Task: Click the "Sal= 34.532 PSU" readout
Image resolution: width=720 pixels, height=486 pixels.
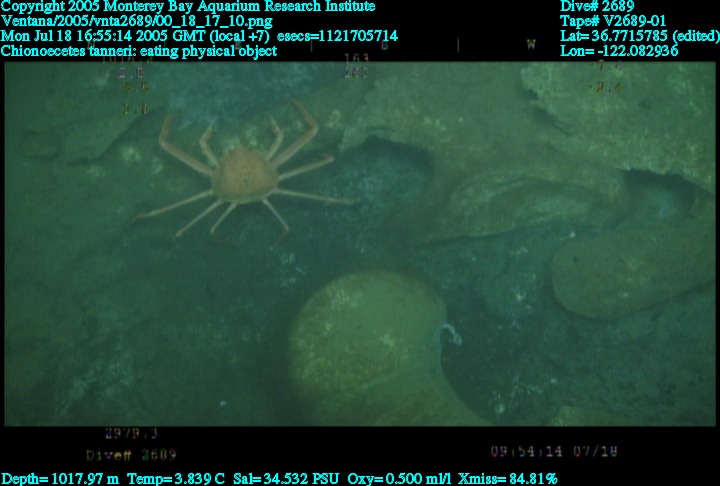Action: click(x=286, y=479)
